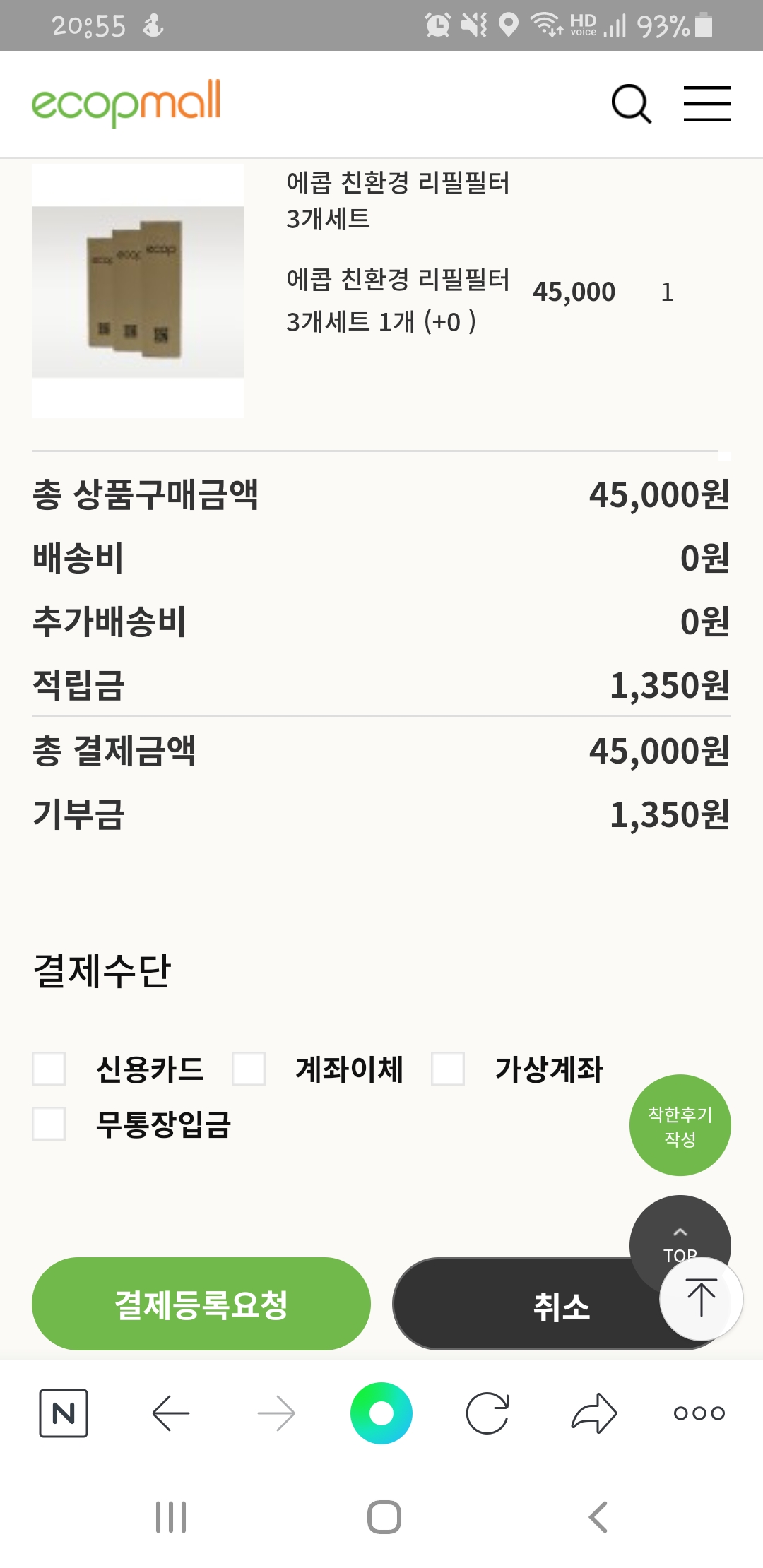This screenshot has height=1568, width=763.
Task: Go forward with browser forward arrow
Action: [276, 1413]
